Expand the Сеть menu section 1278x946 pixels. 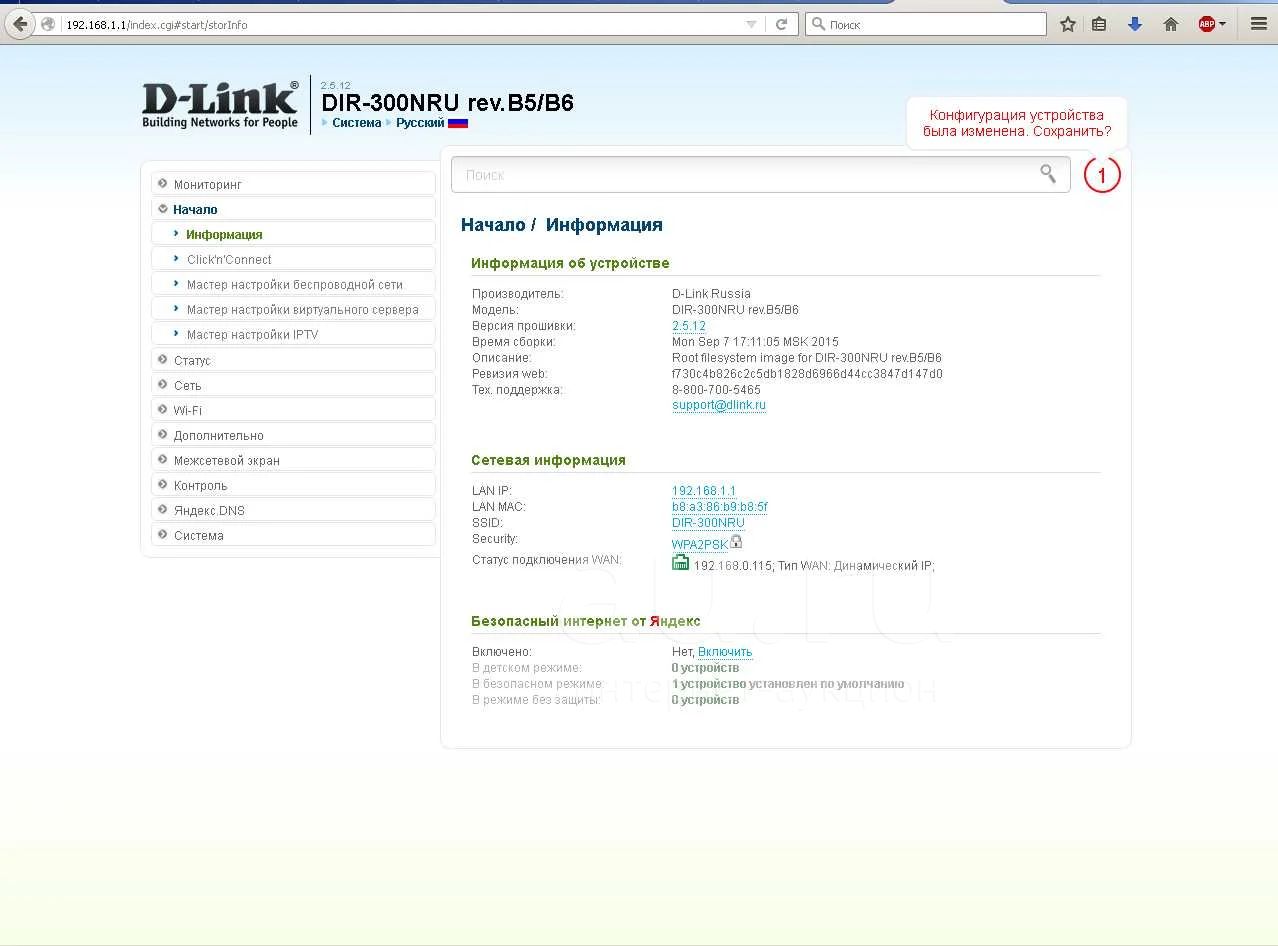(293, 385)
